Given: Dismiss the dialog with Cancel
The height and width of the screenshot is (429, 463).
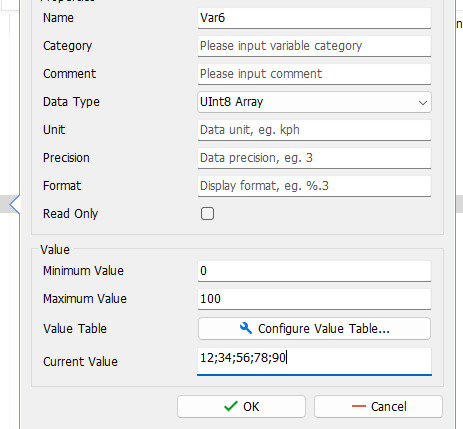Looking at the screenshot, I should coord(378,407).
